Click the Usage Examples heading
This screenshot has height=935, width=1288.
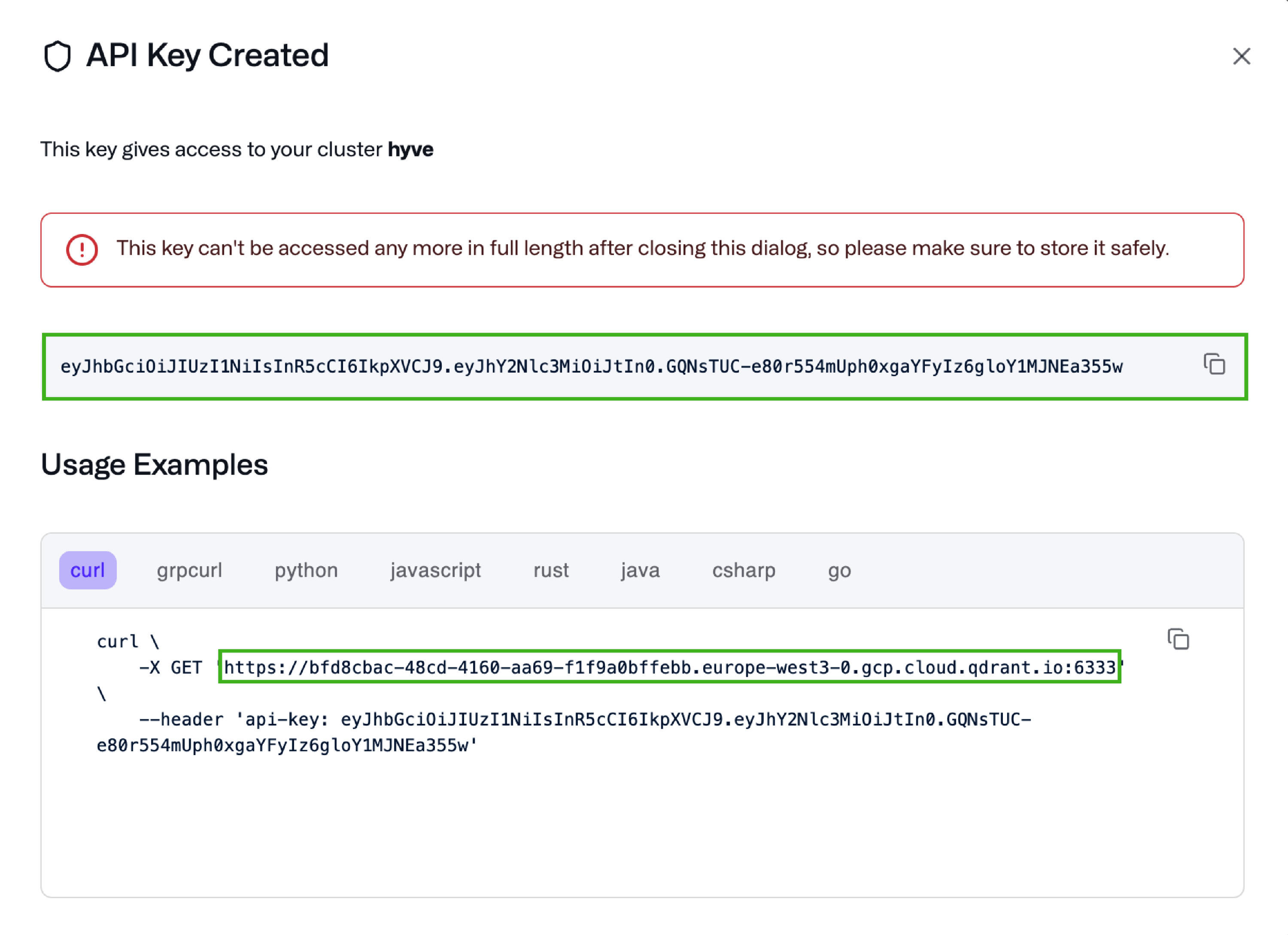tap(155, 464)
